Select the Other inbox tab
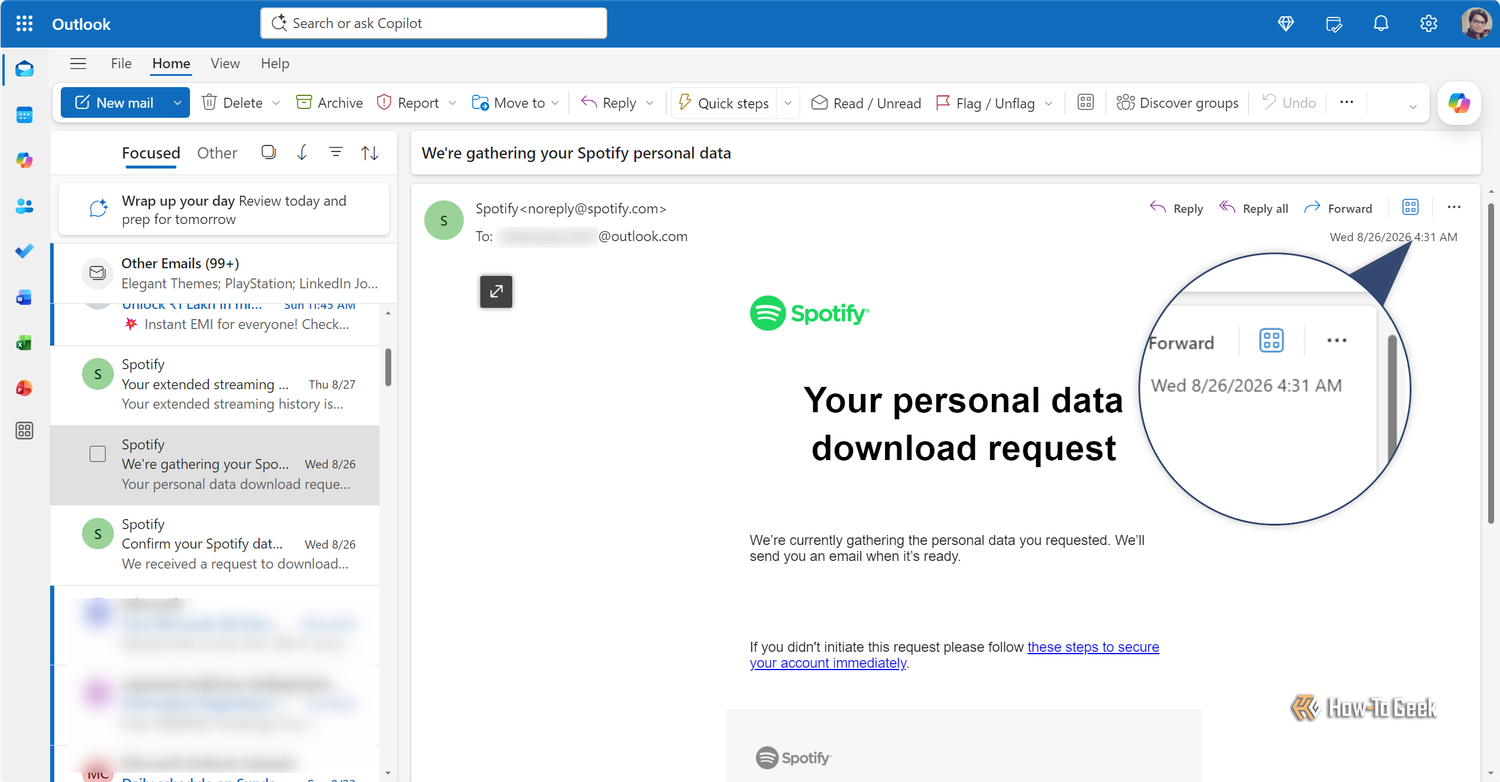 (217, 153)
